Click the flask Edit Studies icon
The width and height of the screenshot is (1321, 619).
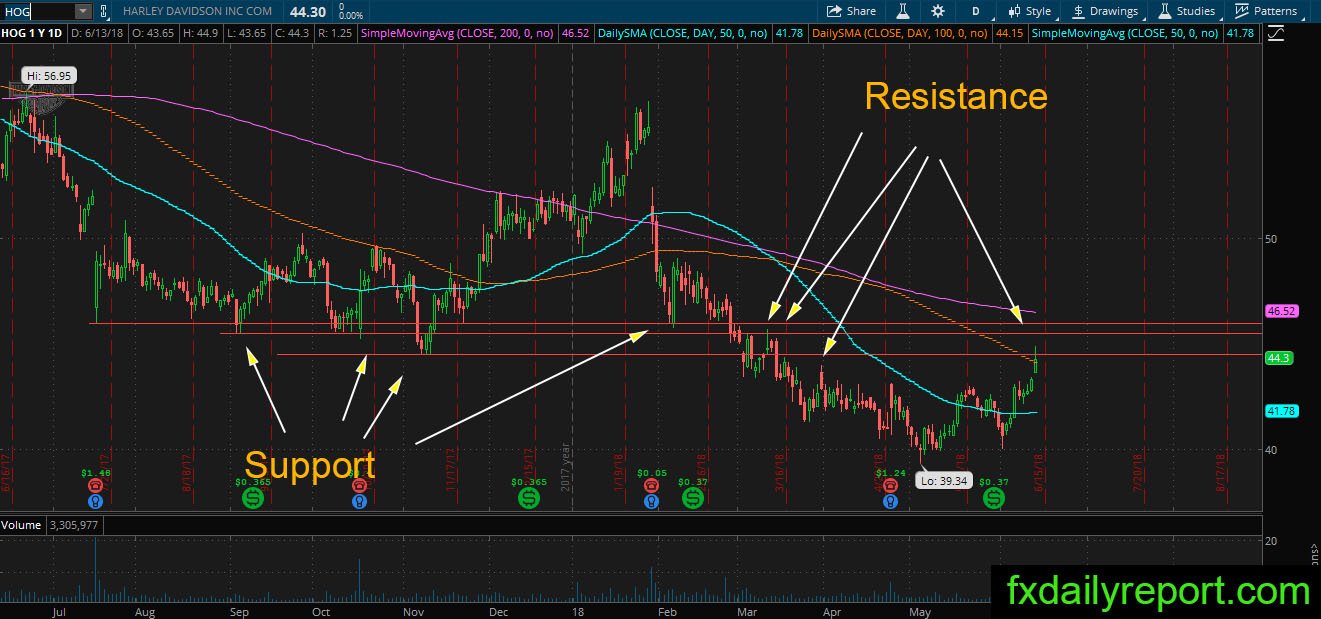(901, 11)
